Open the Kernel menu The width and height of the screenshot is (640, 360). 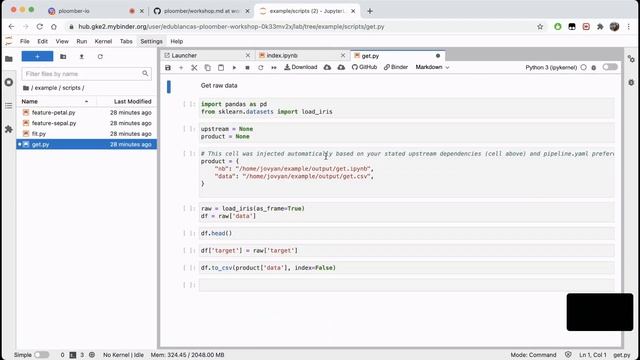coord(103,41)
